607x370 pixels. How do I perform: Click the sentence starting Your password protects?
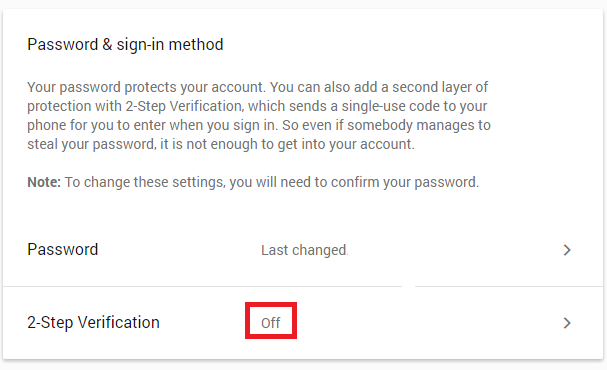tap(146, 87)
